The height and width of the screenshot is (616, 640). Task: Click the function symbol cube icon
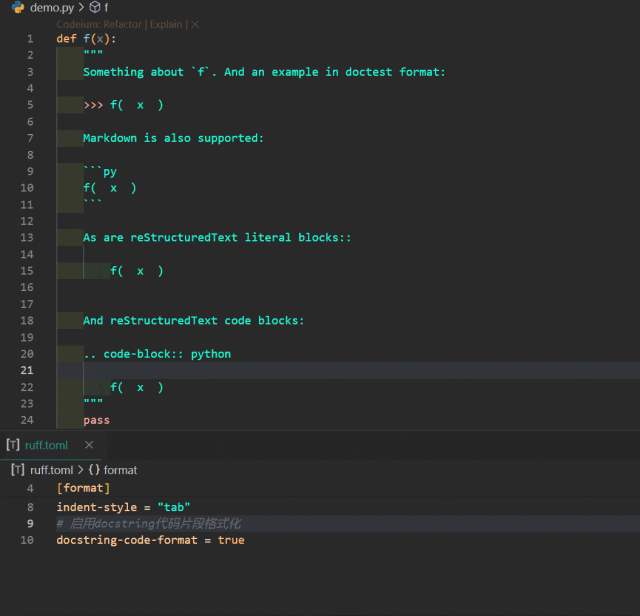tap(95, 7)
